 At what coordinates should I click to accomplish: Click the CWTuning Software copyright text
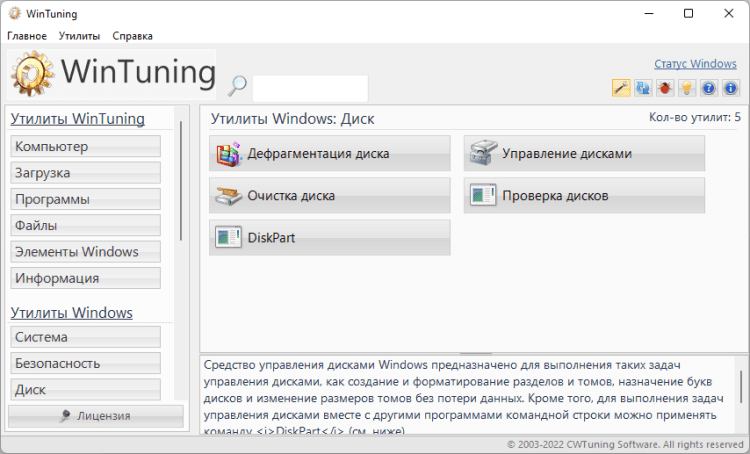pos(625,444)
